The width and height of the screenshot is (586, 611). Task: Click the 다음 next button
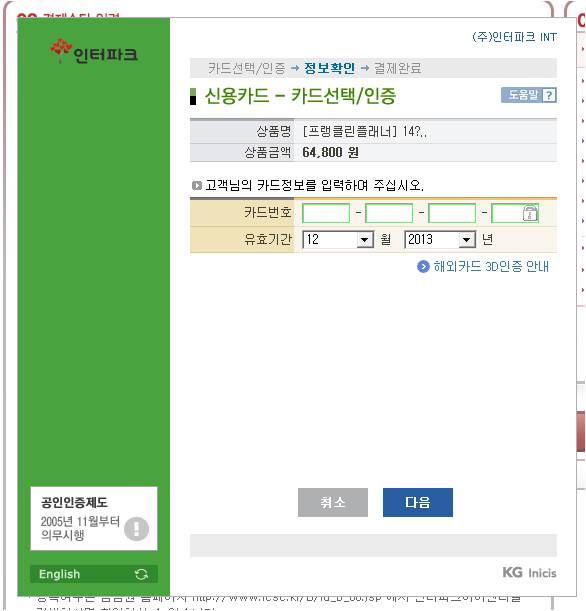pyautogui.click(x=418, y=502)
